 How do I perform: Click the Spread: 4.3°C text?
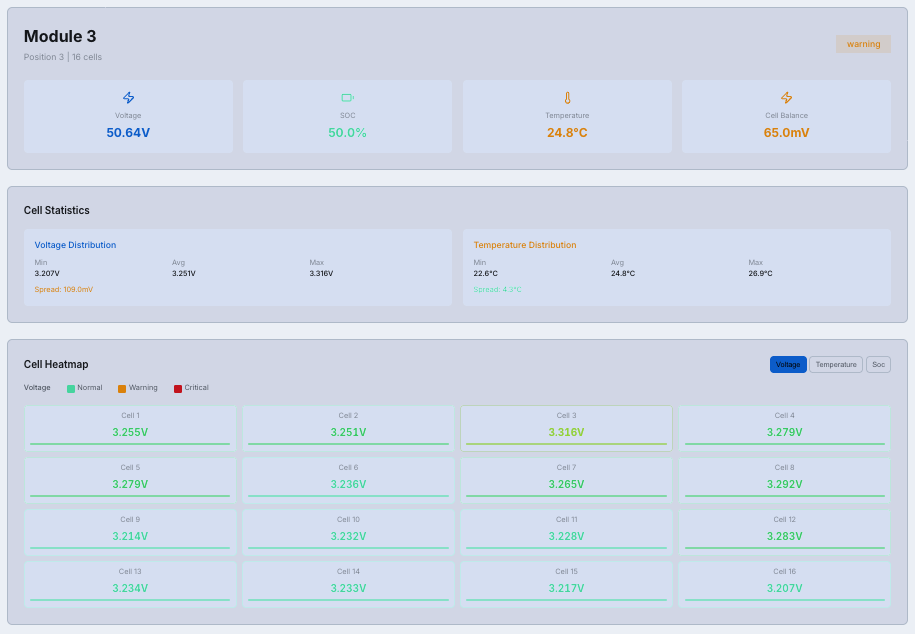click(497, 290)
